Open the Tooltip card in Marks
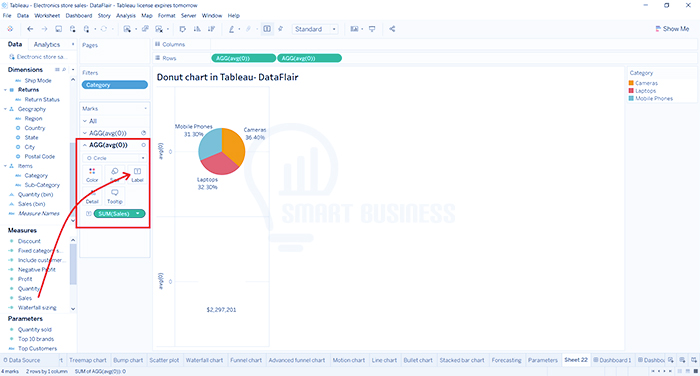 115,196
